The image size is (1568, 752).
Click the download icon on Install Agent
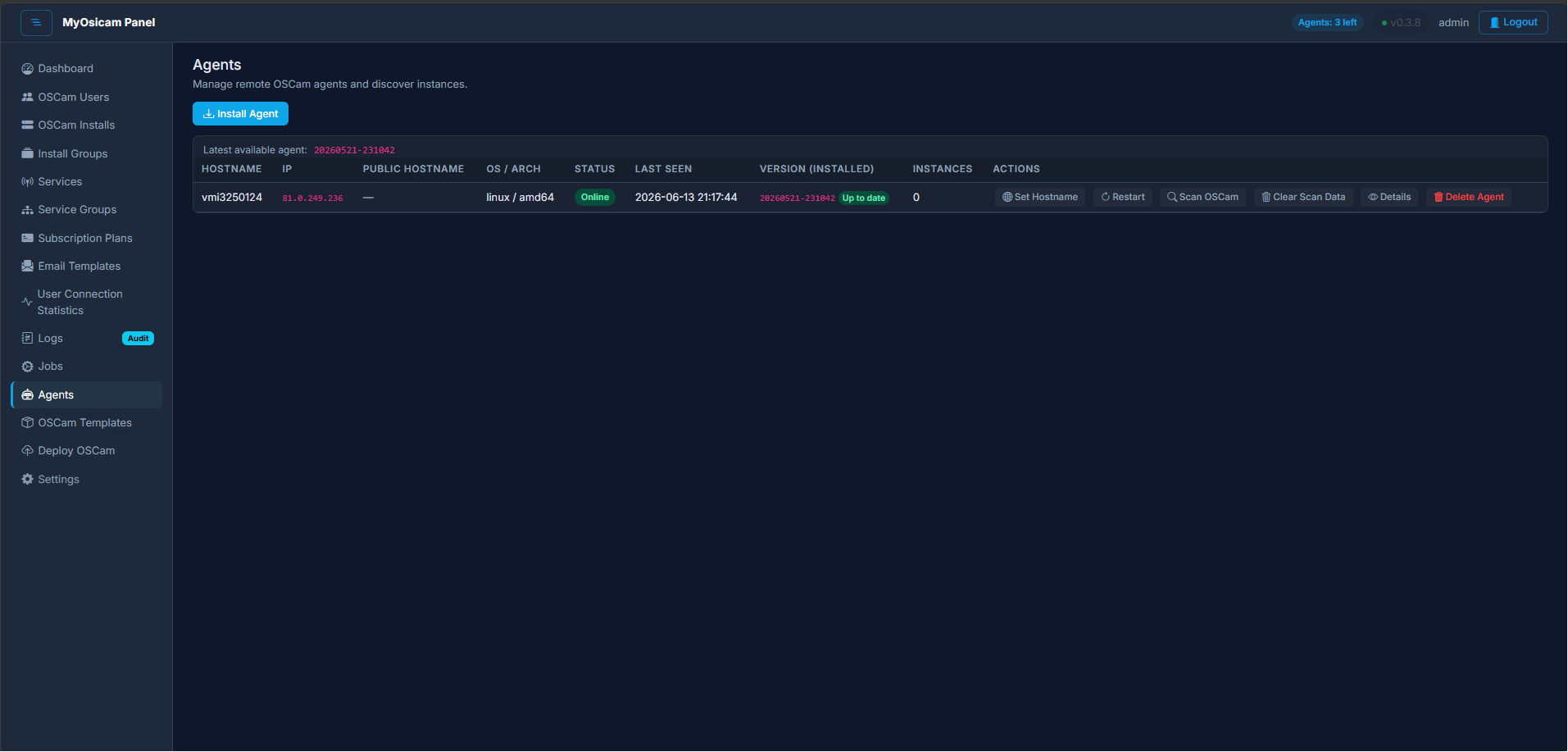(209, 114)
